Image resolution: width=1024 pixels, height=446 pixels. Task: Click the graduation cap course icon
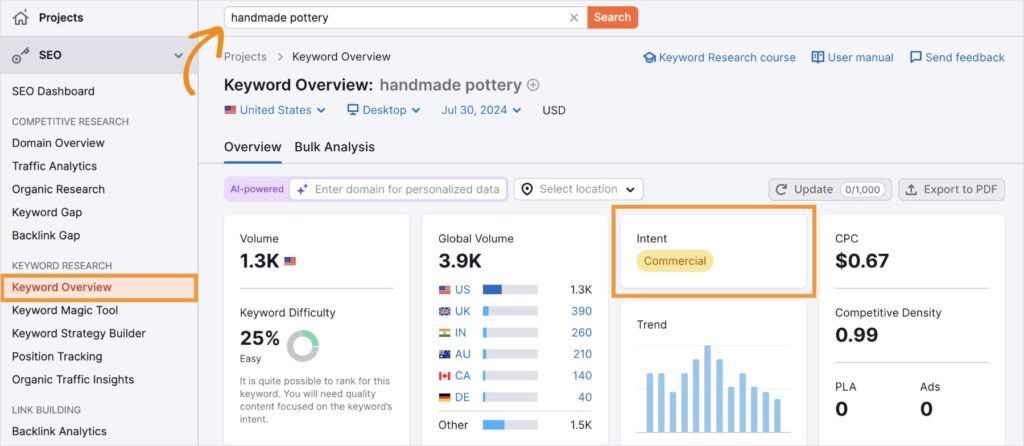(x=649, y=57)
